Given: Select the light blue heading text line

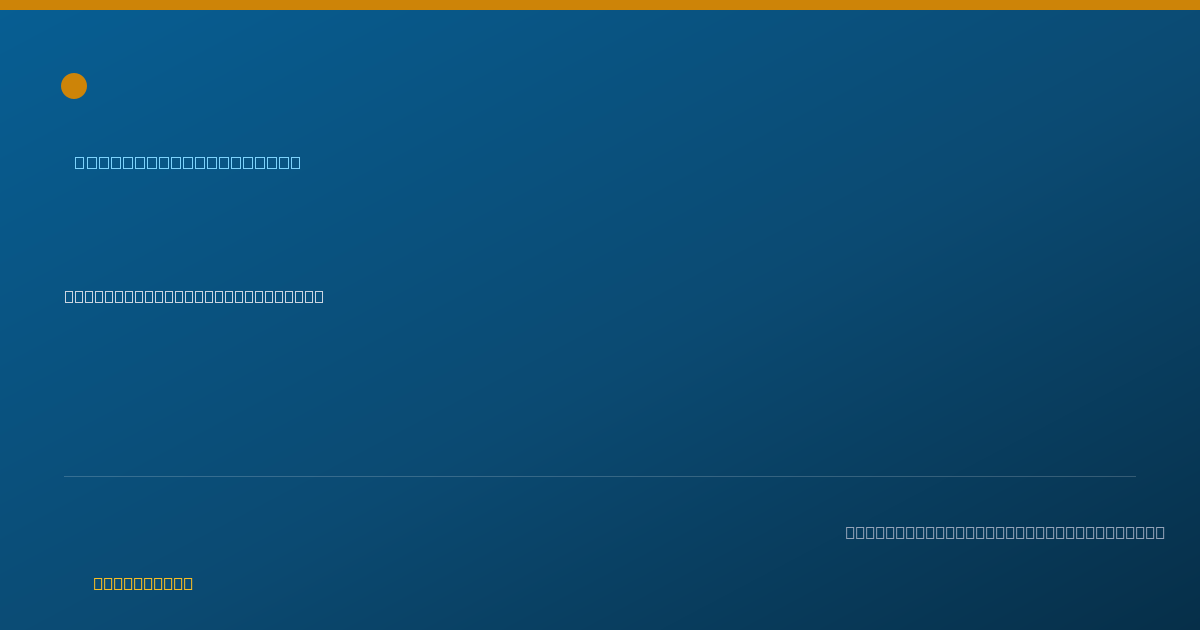Looking at the screenshot, I should coord(187,162).
